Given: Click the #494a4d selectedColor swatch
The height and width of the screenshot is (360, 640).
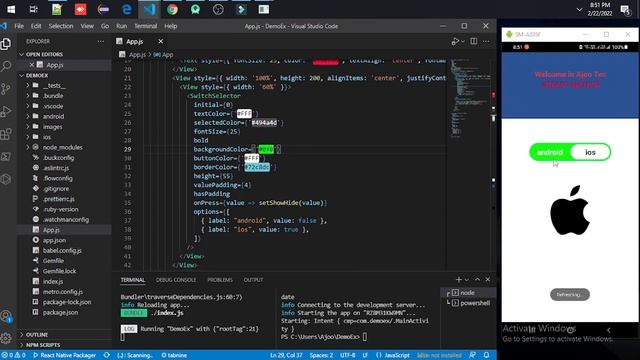Looking at the screenshot, I should pos(264,122).
